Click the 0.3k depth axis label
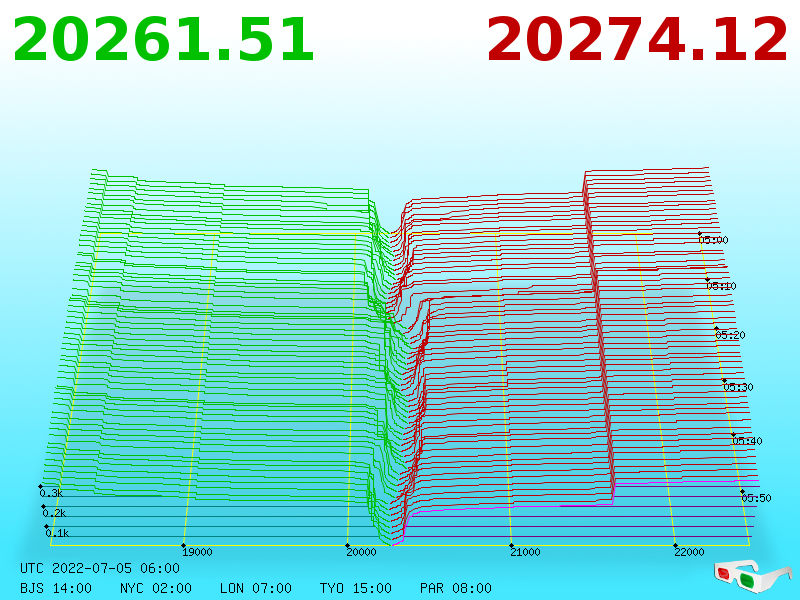This screenshot has height=600, width=800. coord(51,493)
